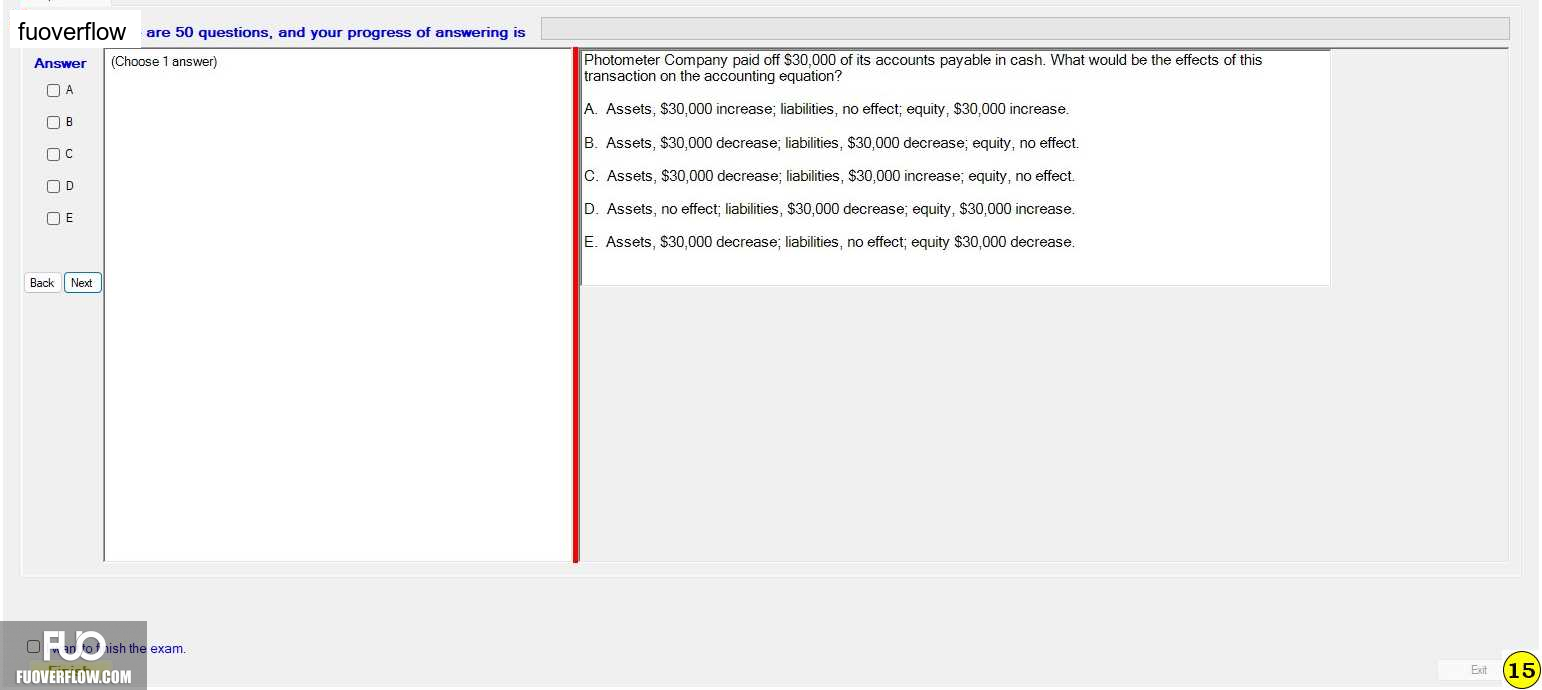Click the '50 questions' progress label
Viewport: 1542px width, 690px height.
point(335,32)
